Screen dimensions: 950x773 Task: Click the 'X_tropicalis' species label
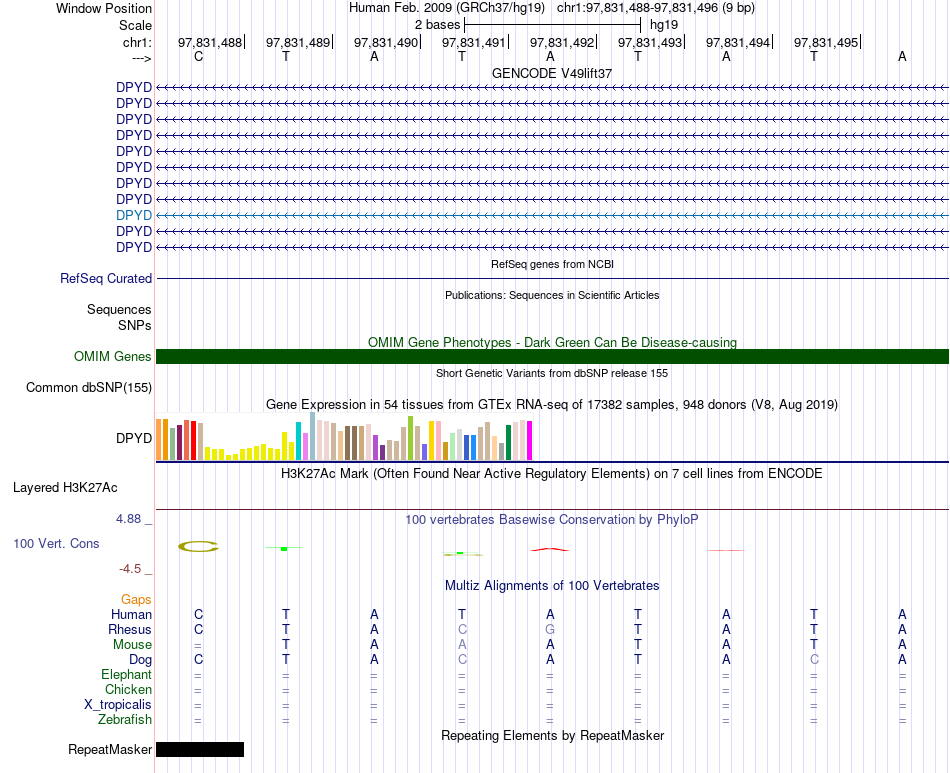click(x=118, y=705)
